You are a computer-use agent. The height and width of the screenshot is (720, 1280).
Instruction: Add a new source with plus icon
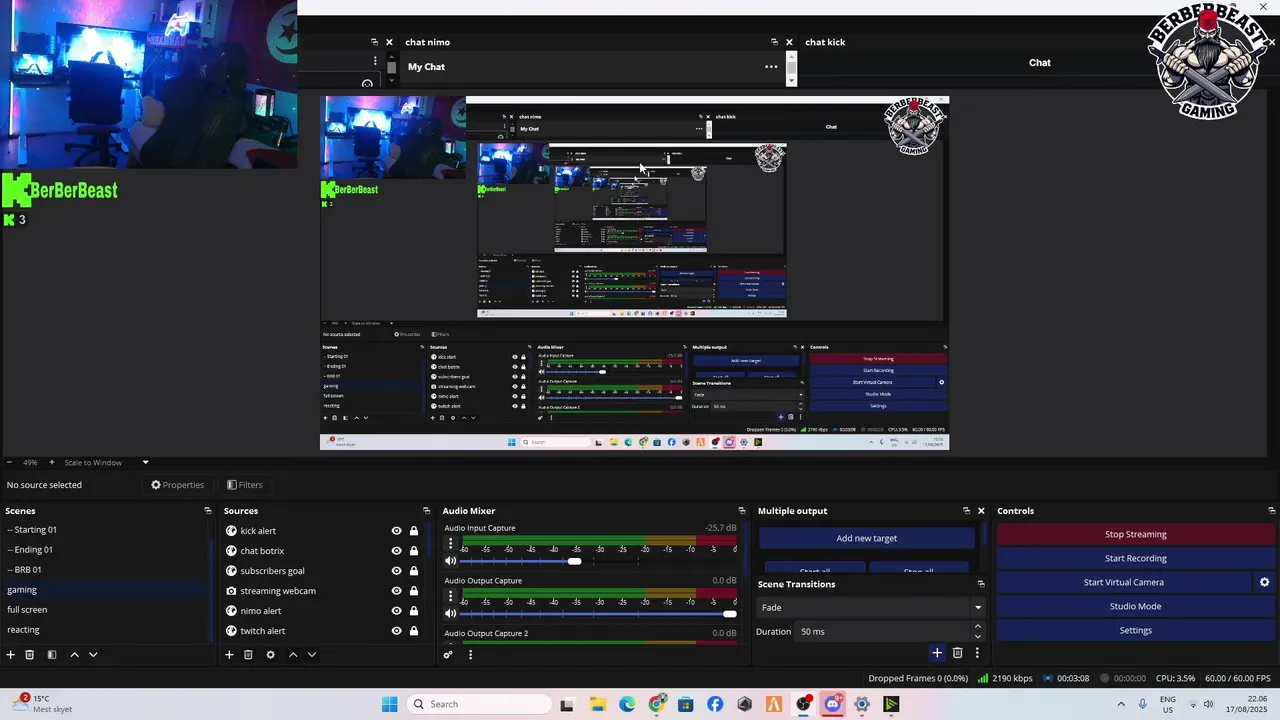click(x=229, y=654)
